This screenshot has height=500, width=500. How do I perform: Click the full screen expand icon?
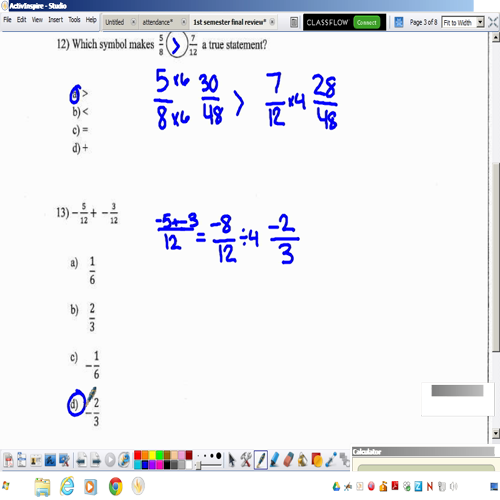click(493, 22)
